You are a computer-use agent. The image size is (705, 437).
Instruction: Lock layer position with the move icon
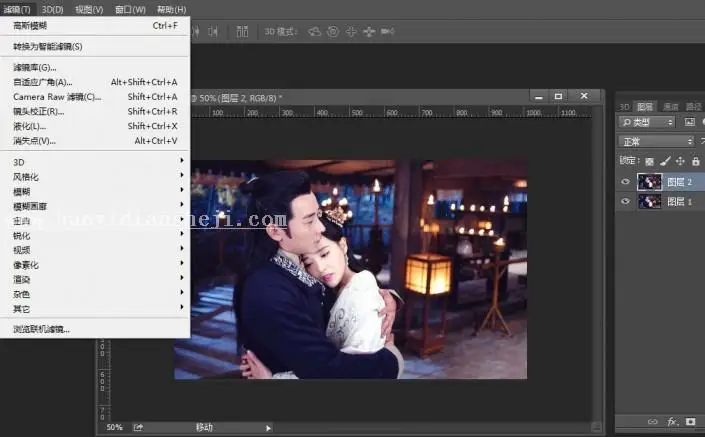[x=680, y=161]
